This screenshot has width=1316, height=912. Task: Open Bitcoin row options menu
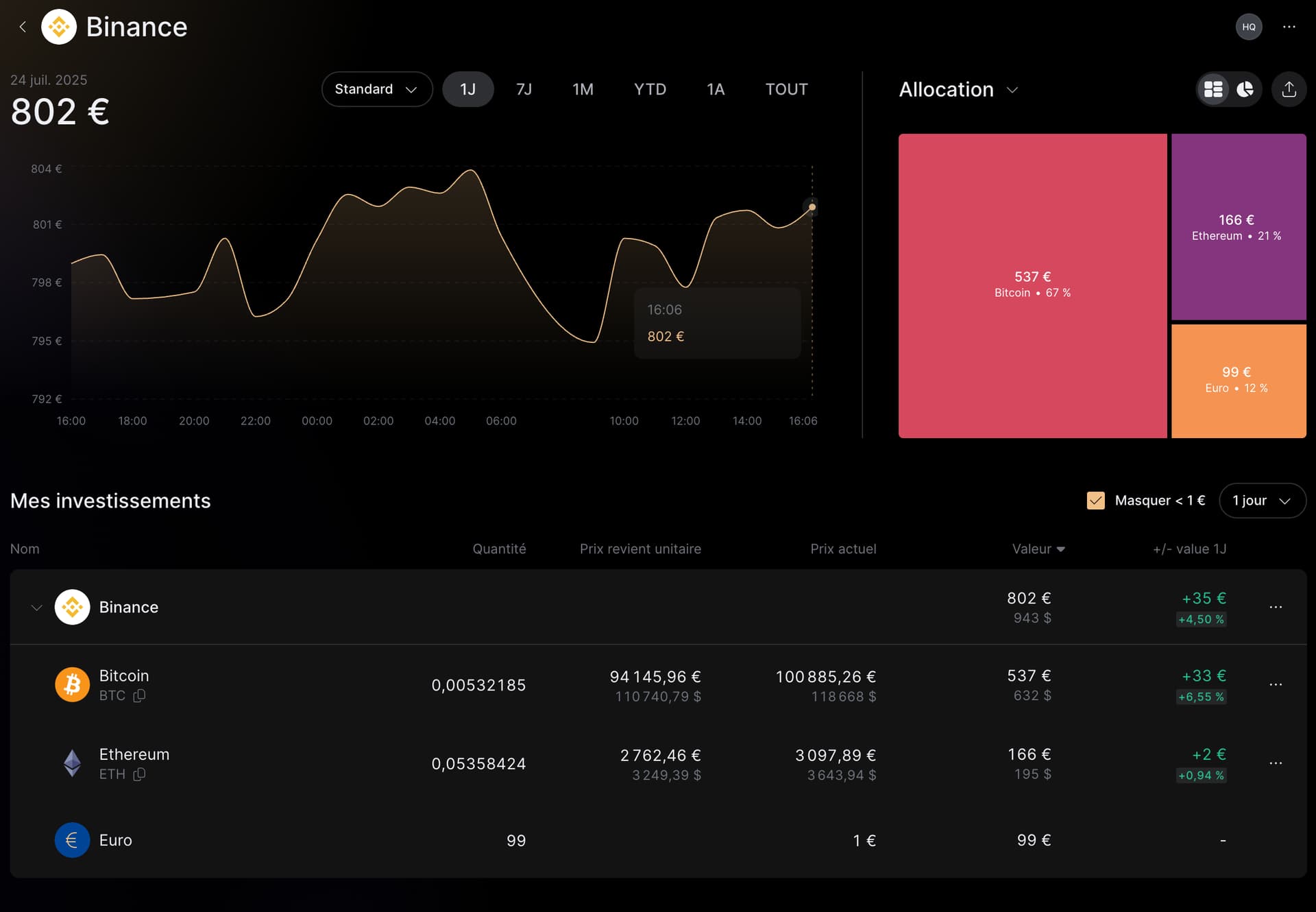[1275, 684]
